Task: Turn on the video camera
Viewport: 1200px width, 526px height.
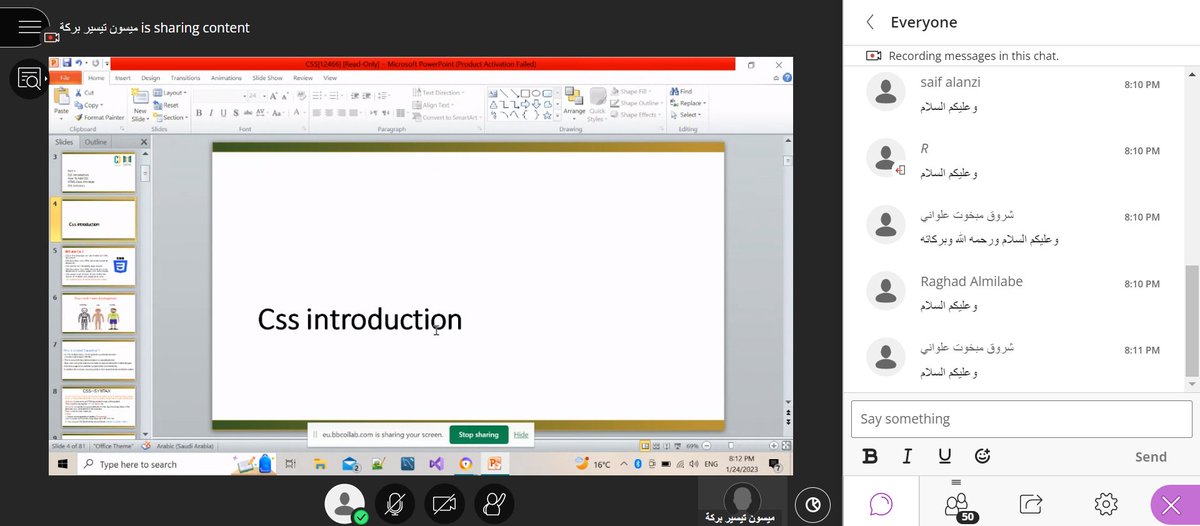Action: tap(444, 503)
